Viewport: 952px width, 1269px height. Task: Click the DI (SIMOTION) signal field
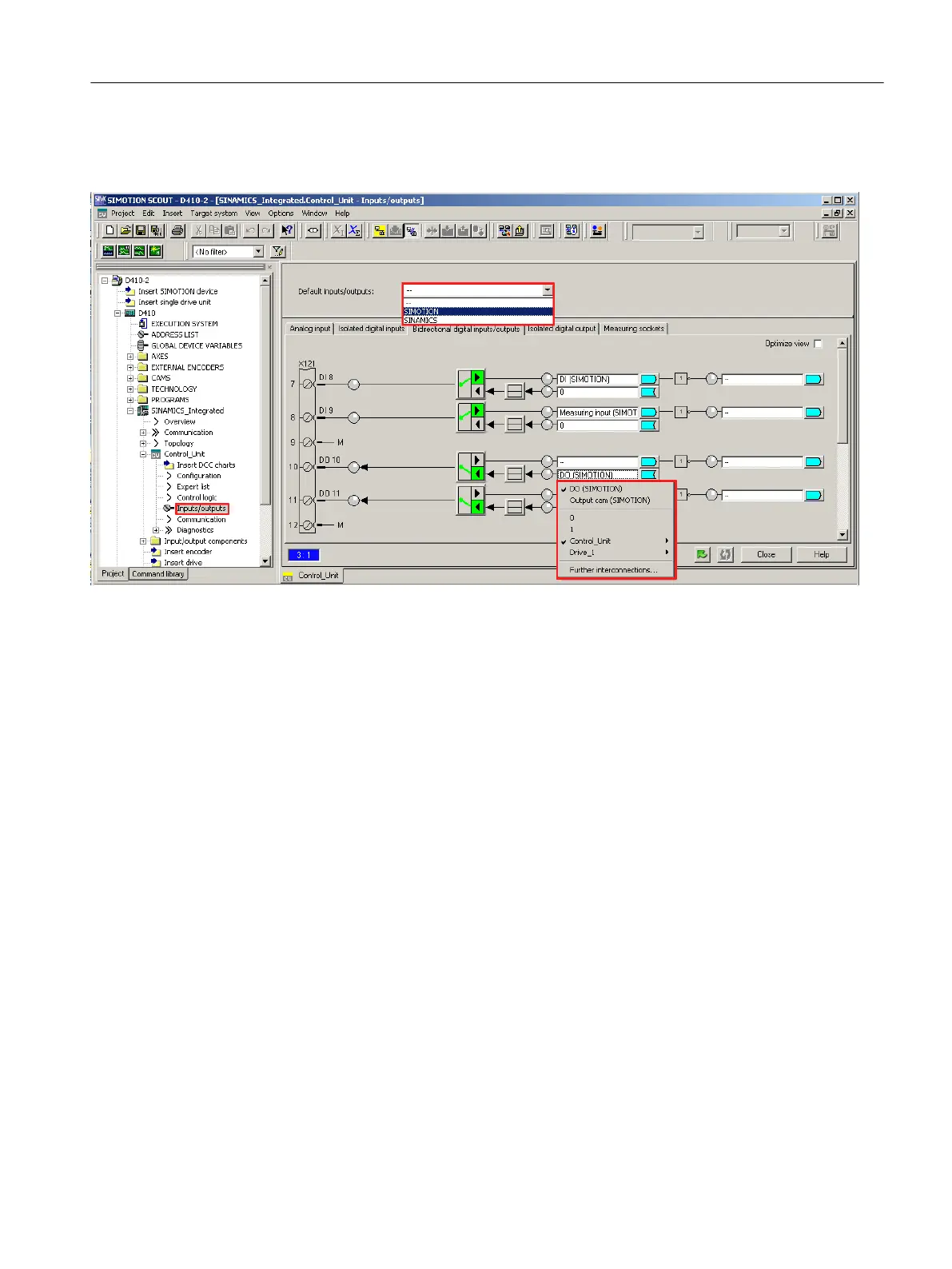pyautogui.click(x=598, y=379)
